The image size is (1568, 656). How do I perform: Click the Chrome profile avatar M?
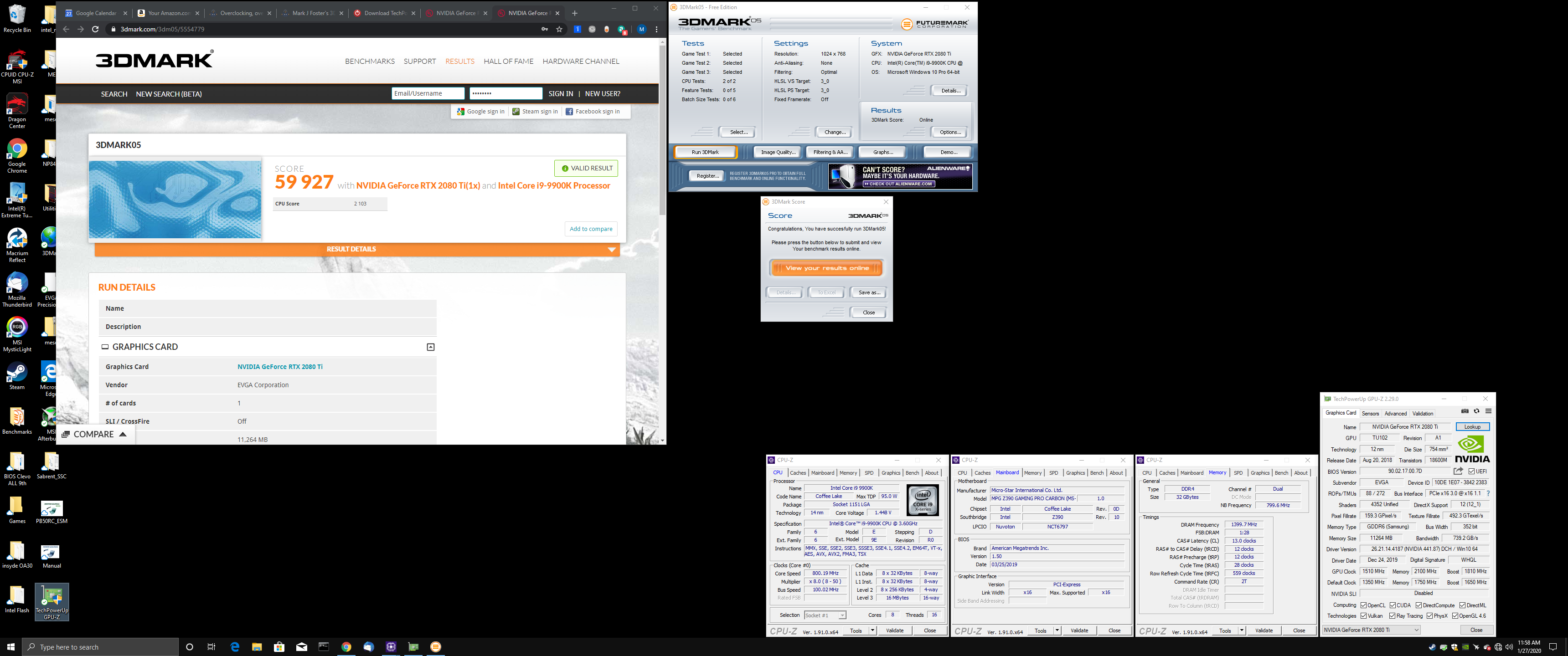pyautogui.click(x=642, y=29)
